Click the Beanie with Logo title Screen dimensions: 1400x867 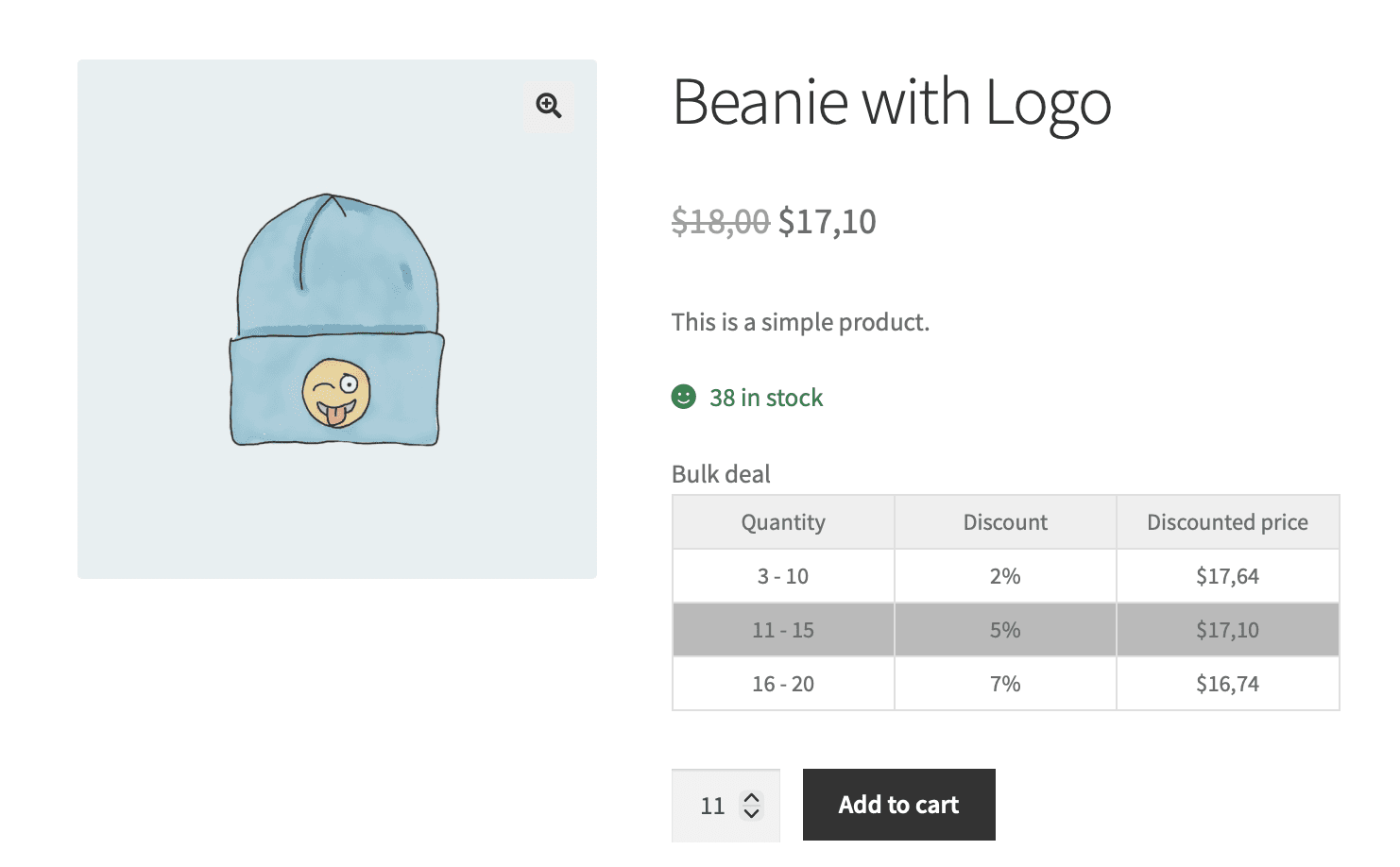click(891, 102)
